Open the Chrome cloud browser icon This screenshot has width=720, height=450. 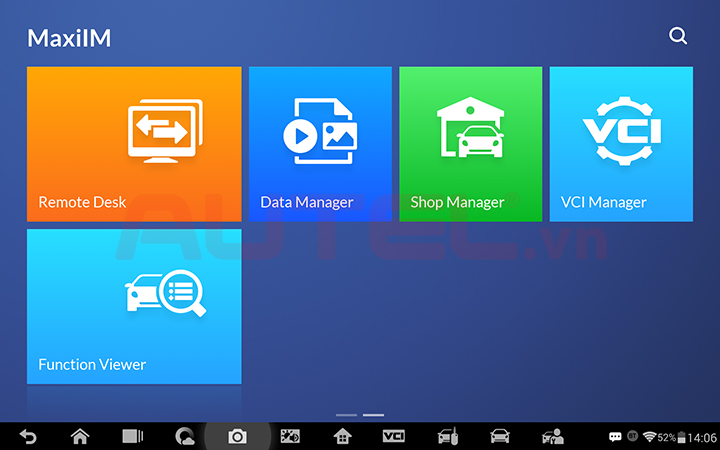(x=185, y=436)
